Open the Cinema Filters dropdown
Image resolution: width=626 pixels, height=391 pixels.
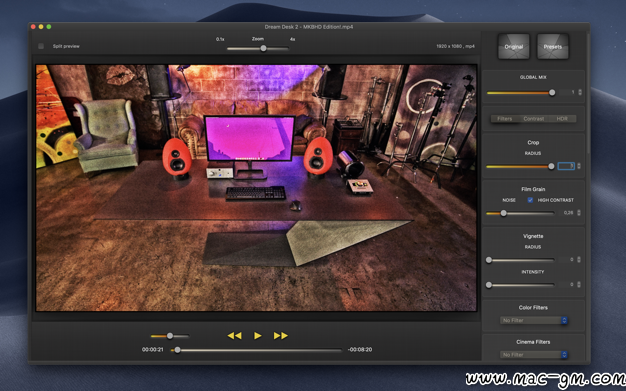point(533,355)
